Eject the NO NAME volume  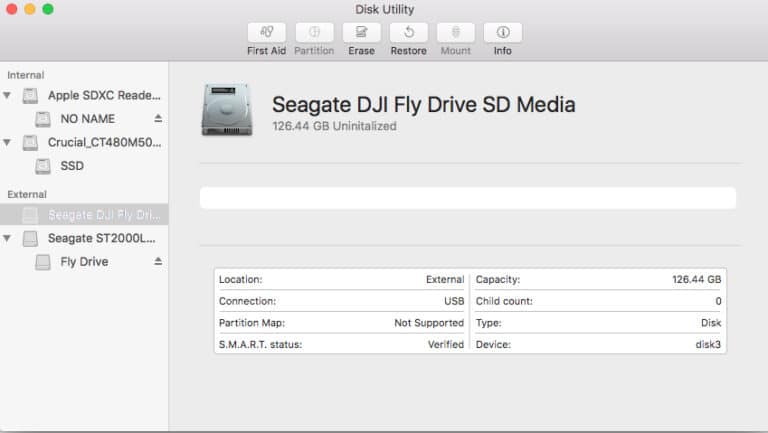coord(158,119)
